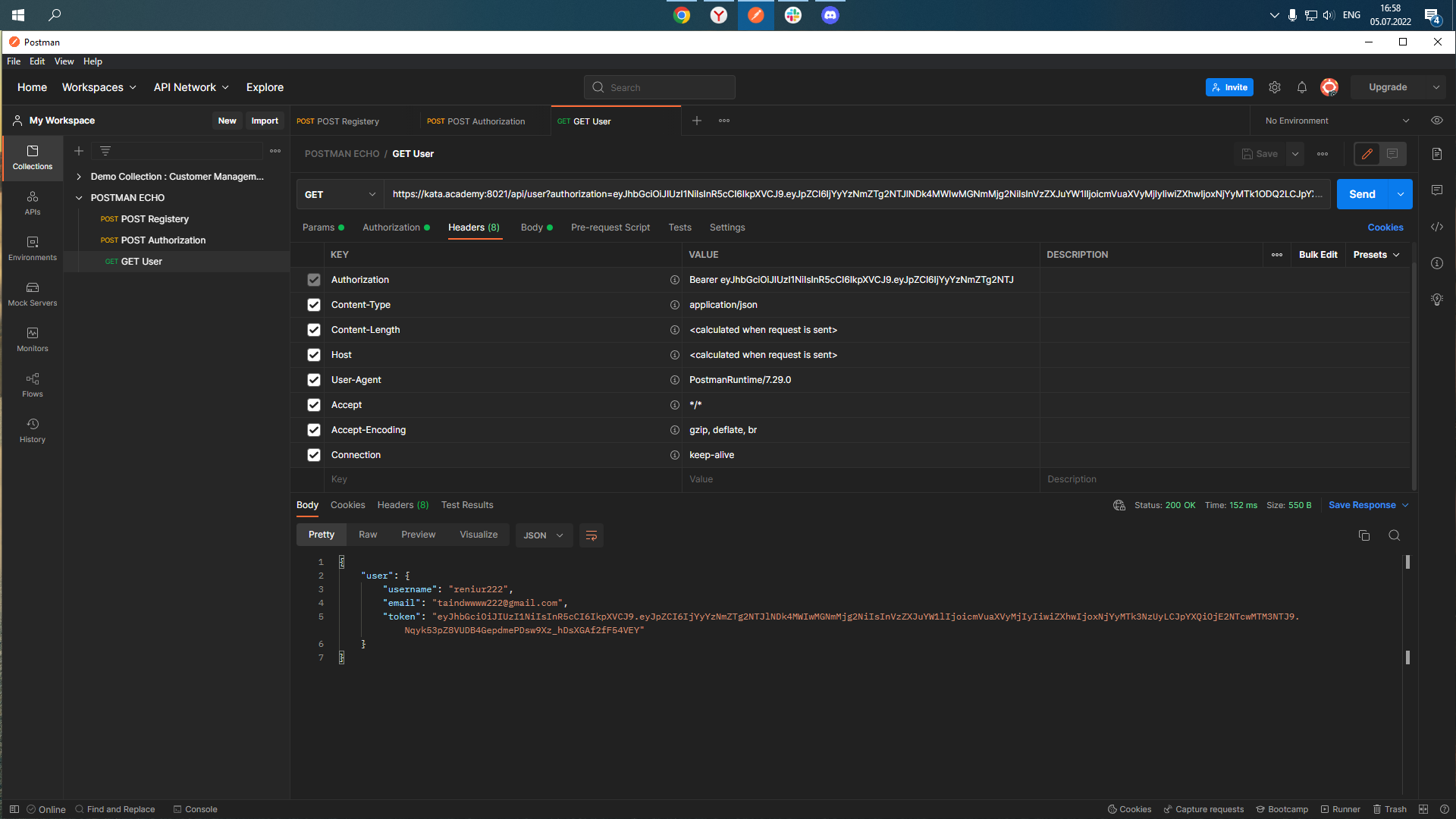Screen dimensions: 1456x819
Task: Disable the User-Agent header
Action: (x=313, y=379)
